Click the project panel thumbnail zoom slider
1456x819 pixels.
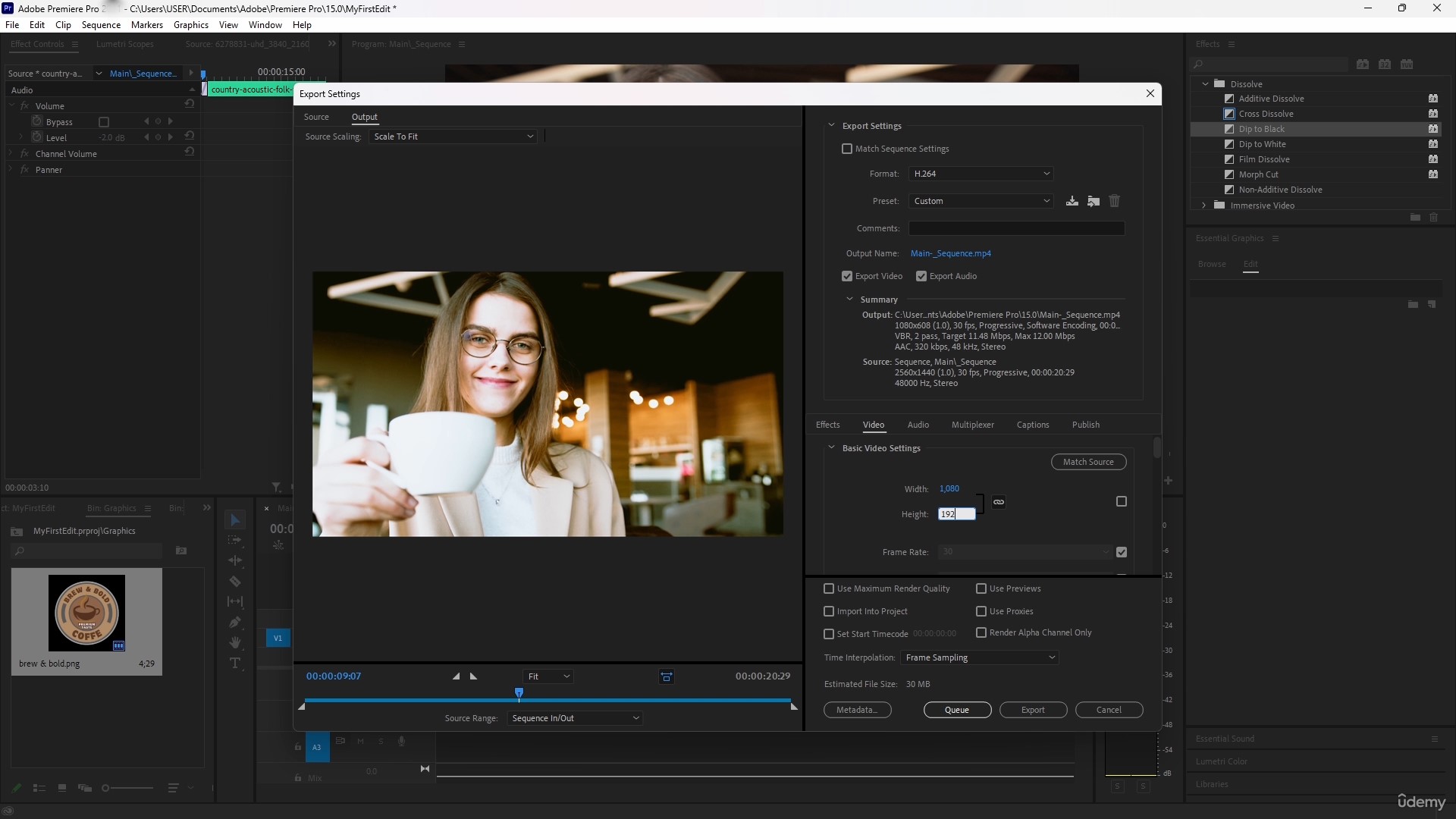(x=128, y=789)
